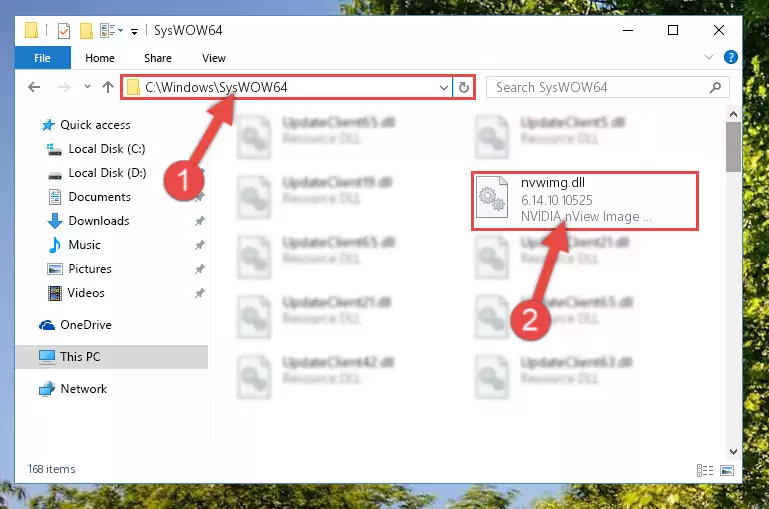This screenshot has height=509, width=769.
Task: Switch to the View ribbon tab
Action: coord(214,58)
